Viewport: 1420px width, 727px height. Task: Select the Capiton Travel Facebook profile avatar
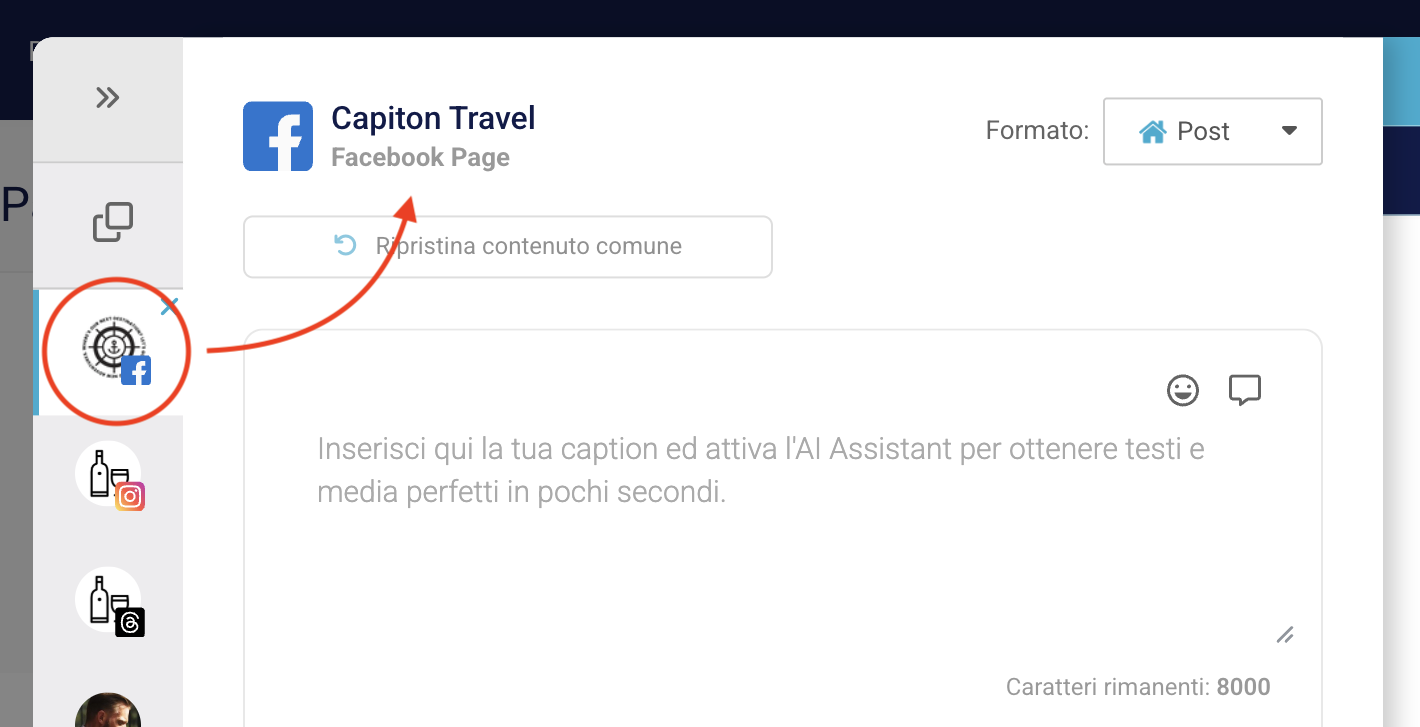pyautogui.click(x=114, y=352)
